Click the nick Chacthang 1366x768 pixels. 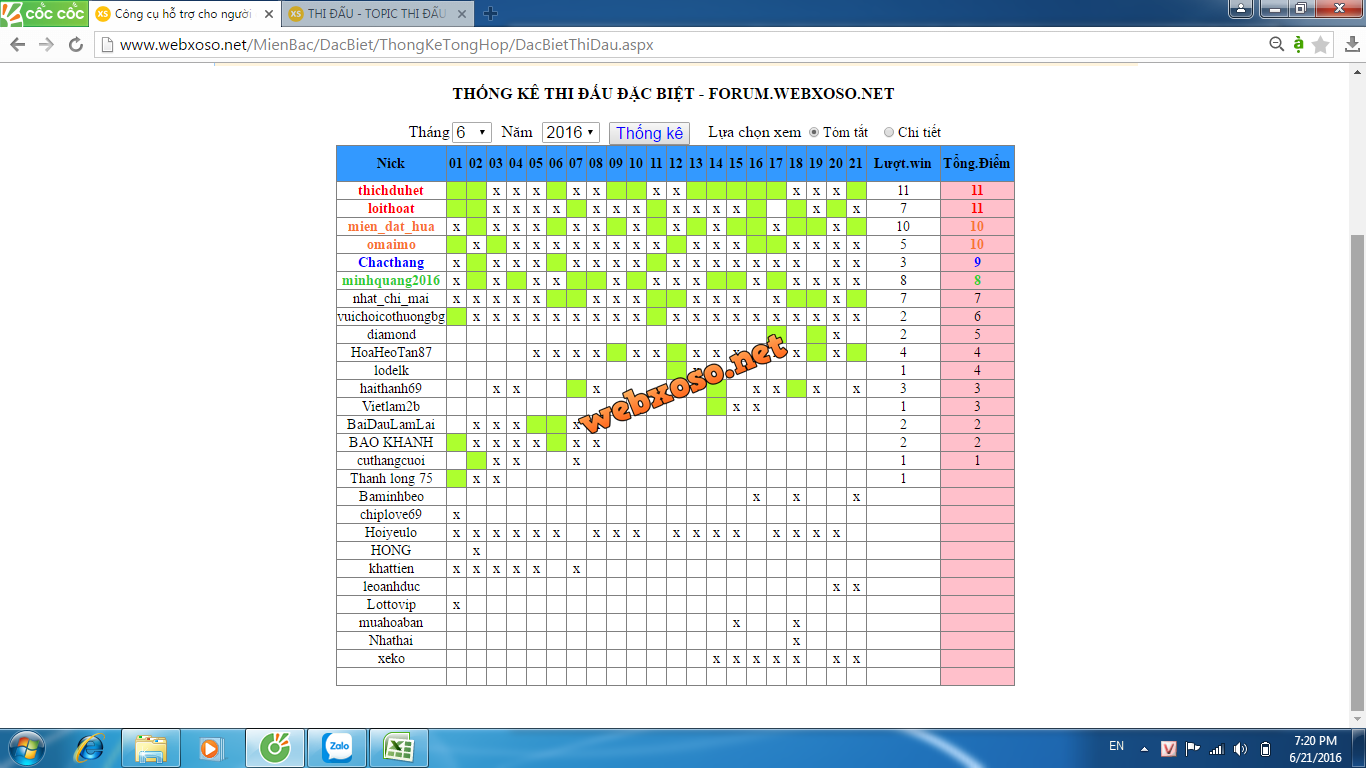pyautogui.click(x=391, y=262)
